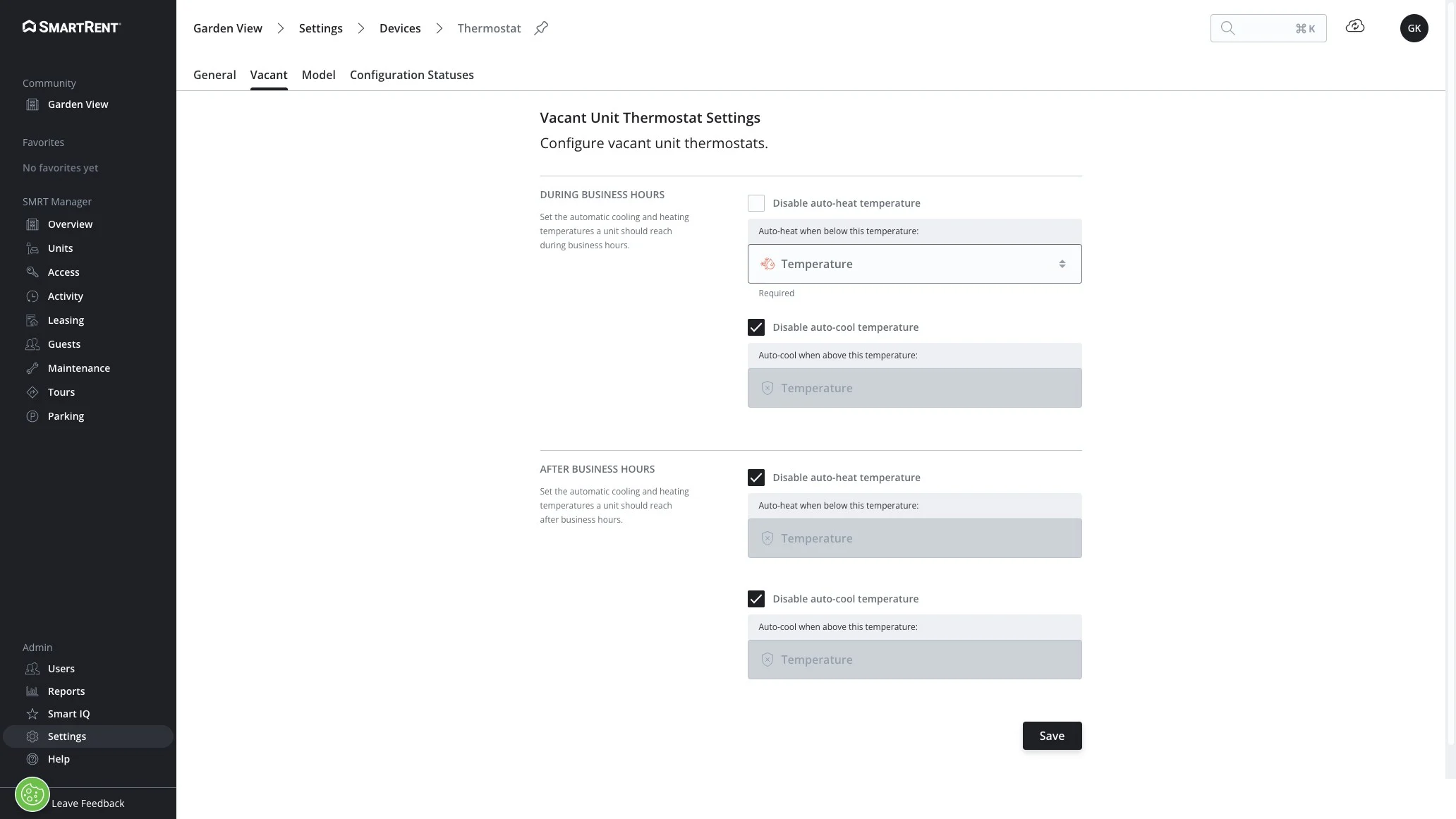Click the Activity clock icon
The image size is (1456, 819).
tap(32, 296)
